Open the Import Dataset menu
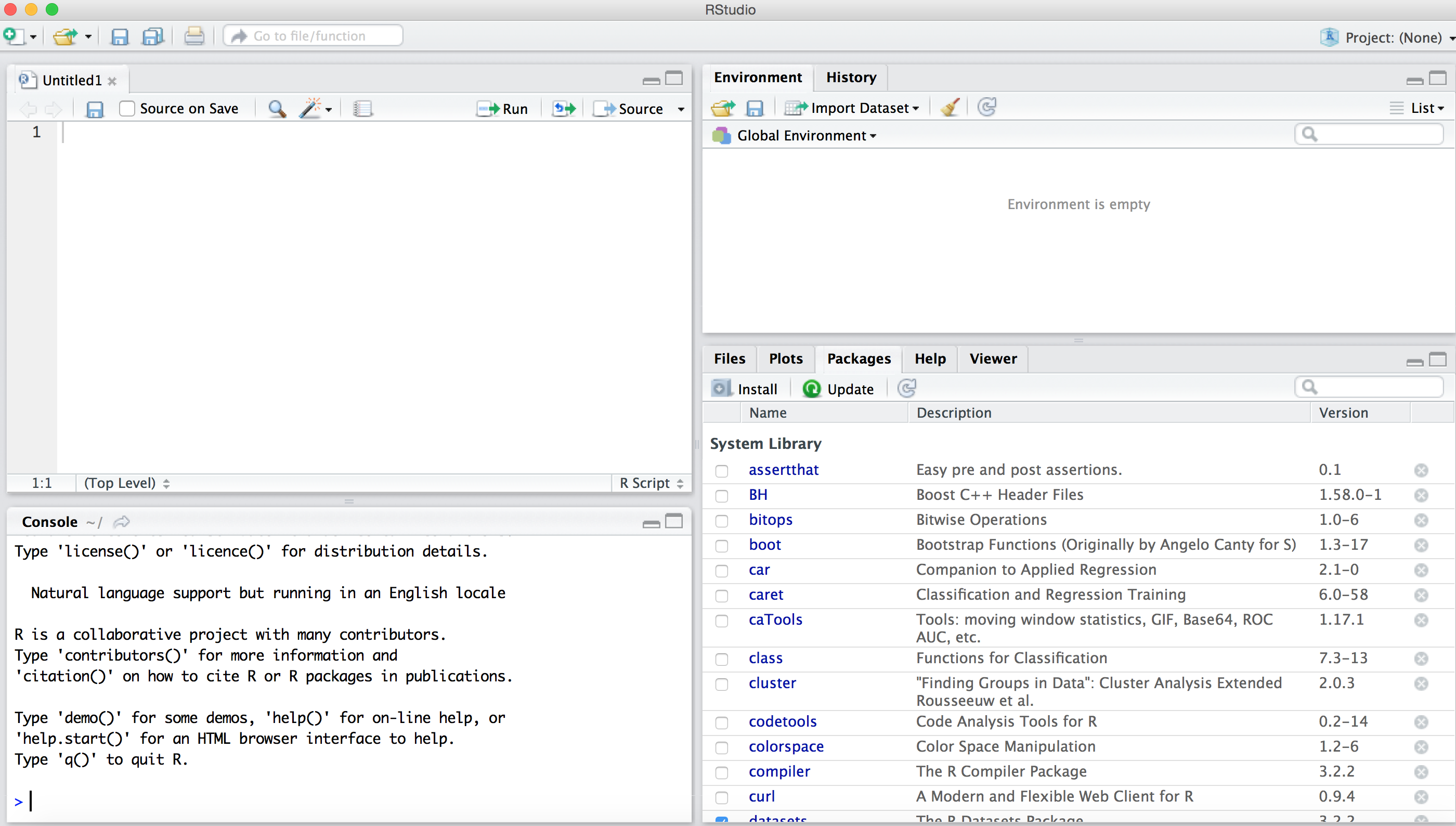Screen dimensions: 1456x826 [852, 108]
